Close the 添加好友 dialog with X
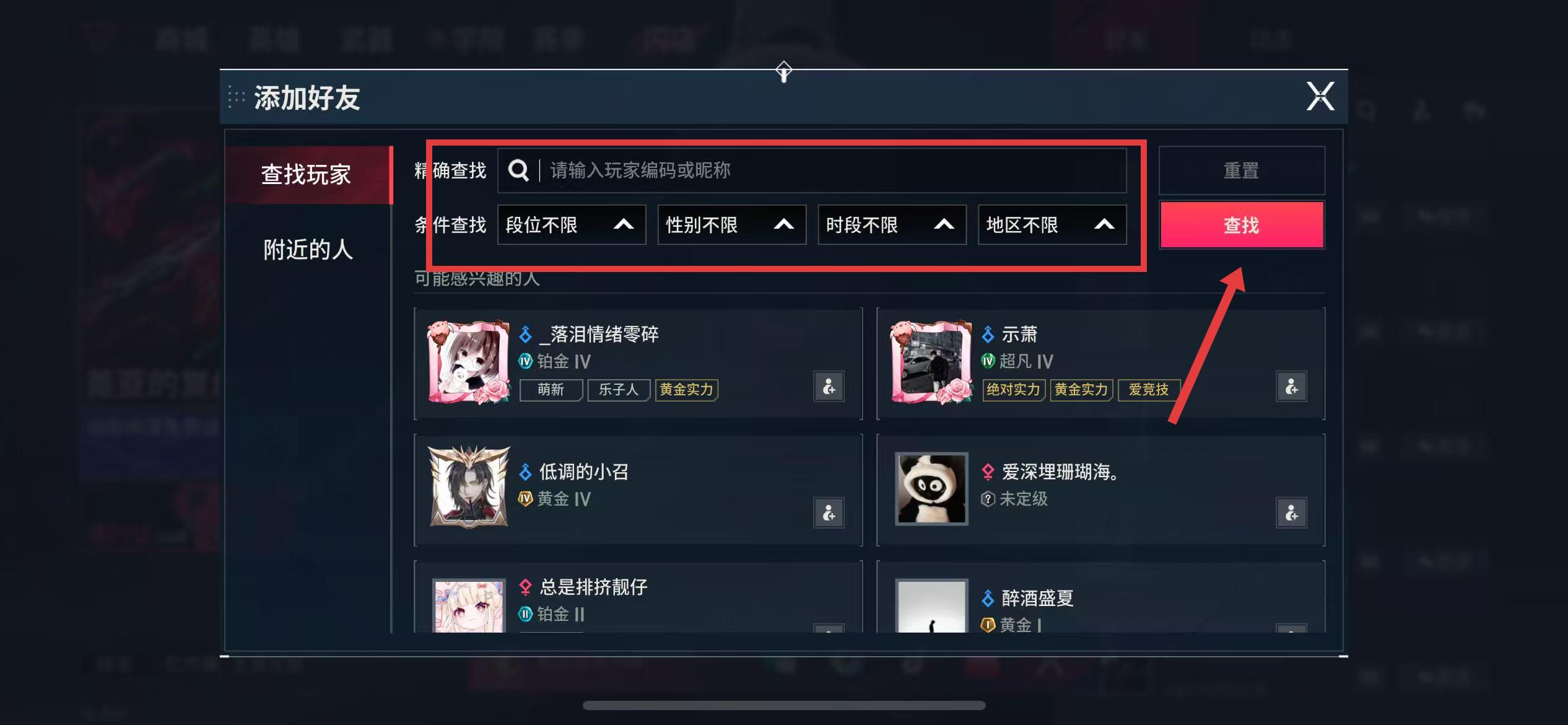 point(1320,97)
